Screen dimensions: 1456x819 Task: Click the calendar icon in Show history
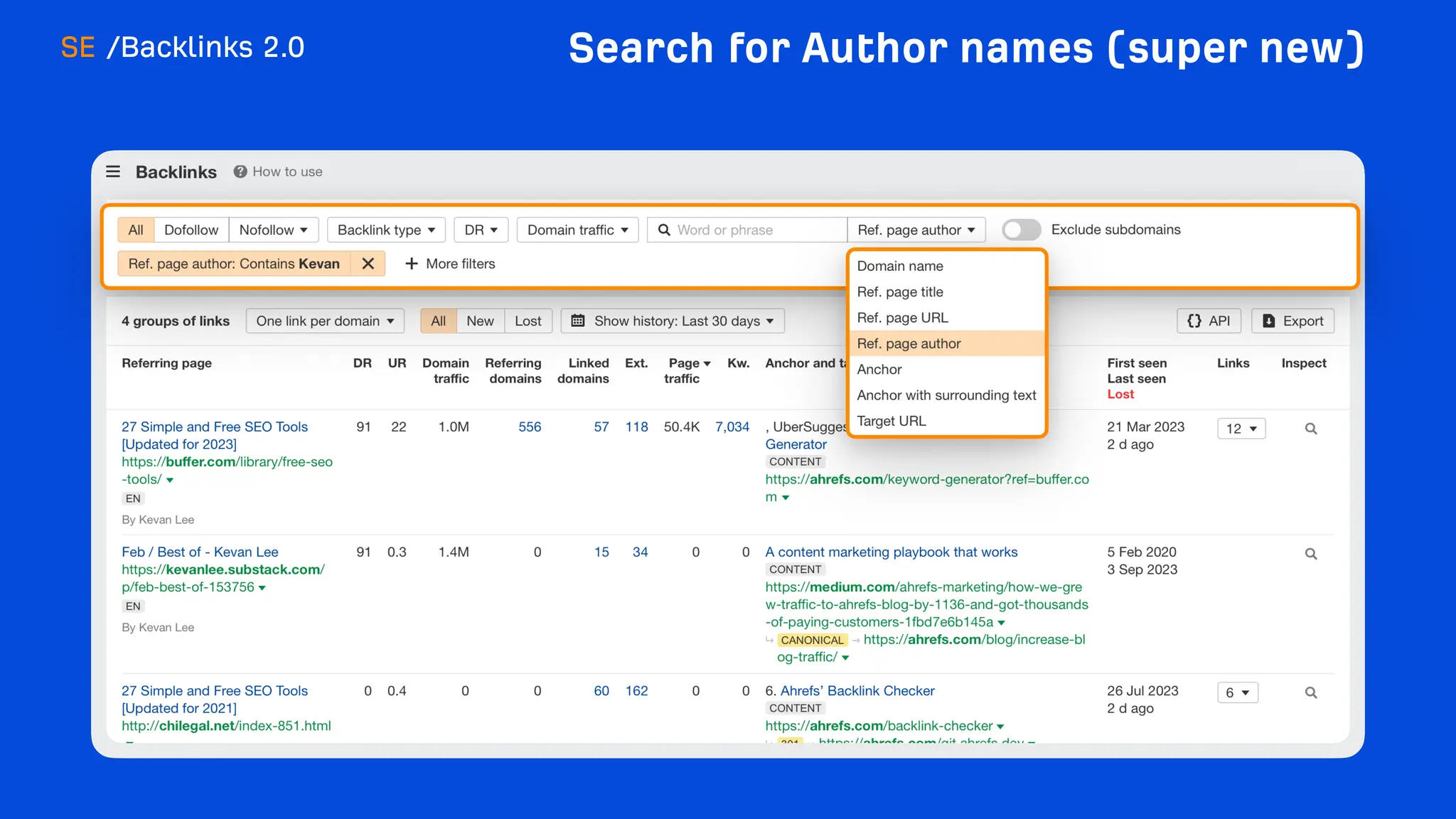tap(578, 321)
